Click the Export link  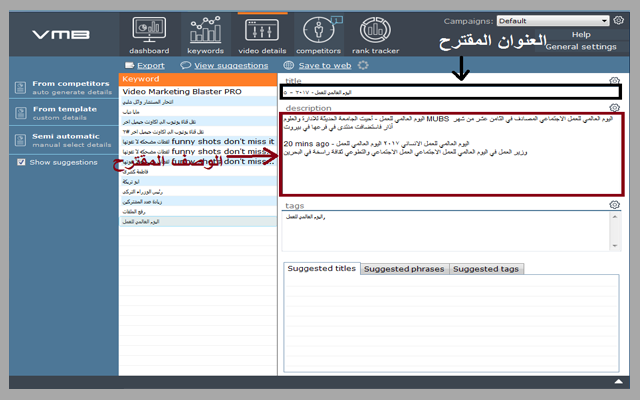[151, 65]
